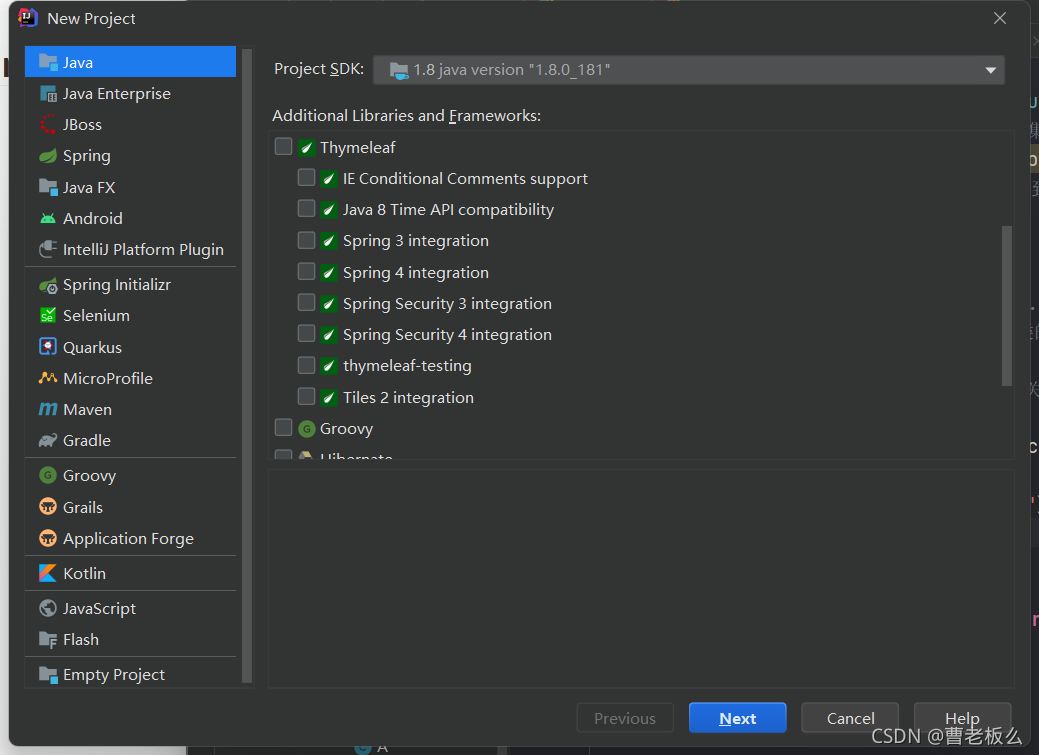Close the New Project dialog
This screenshot has height=755, width=1039.
click(x=1000, y=19)
